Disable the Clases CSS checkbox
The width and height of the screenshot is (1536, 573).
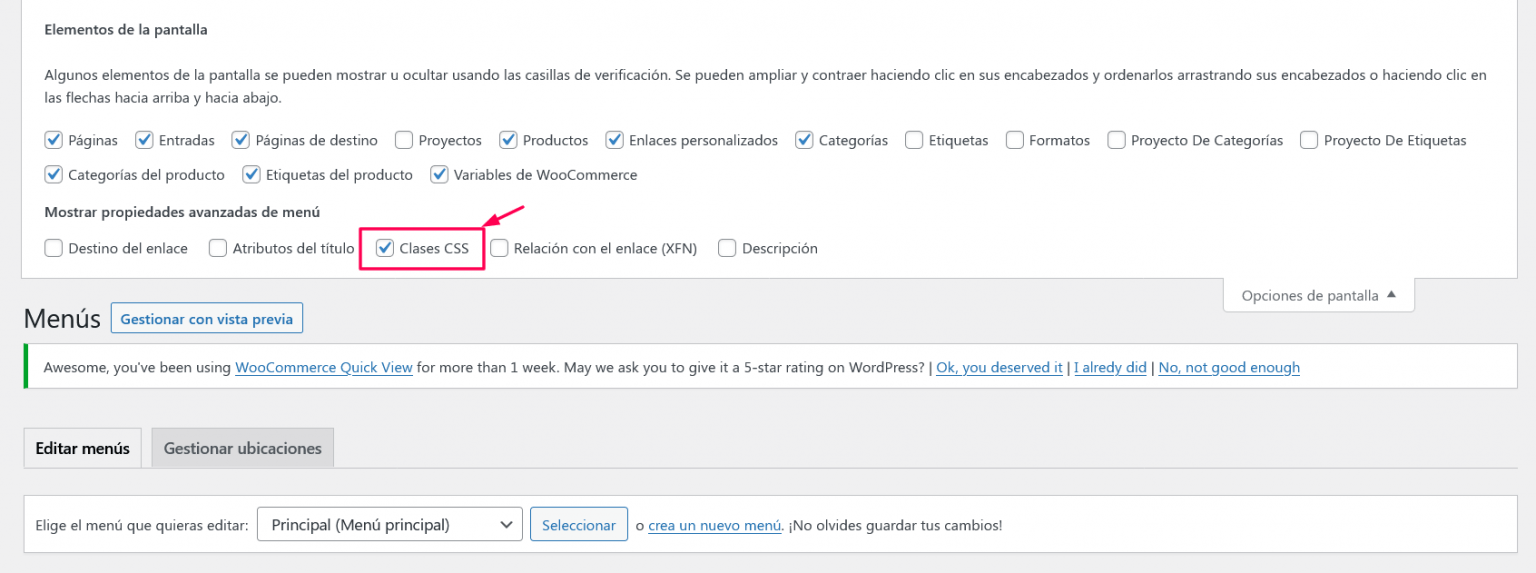(x=385, y=248)
